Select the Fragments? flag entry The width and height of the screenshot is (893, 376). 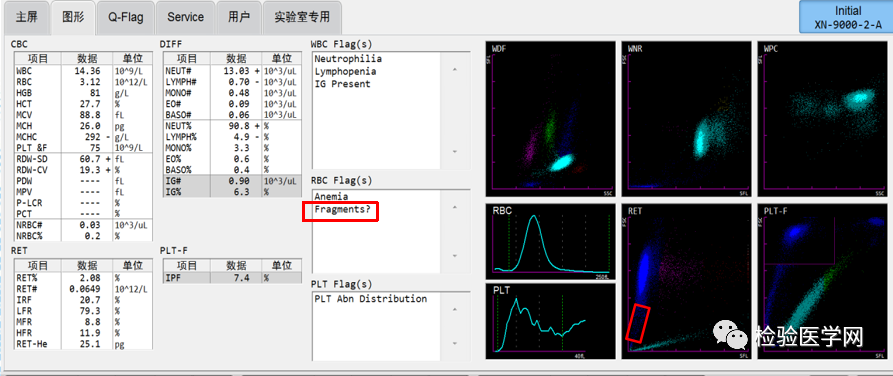coord(342,209)
